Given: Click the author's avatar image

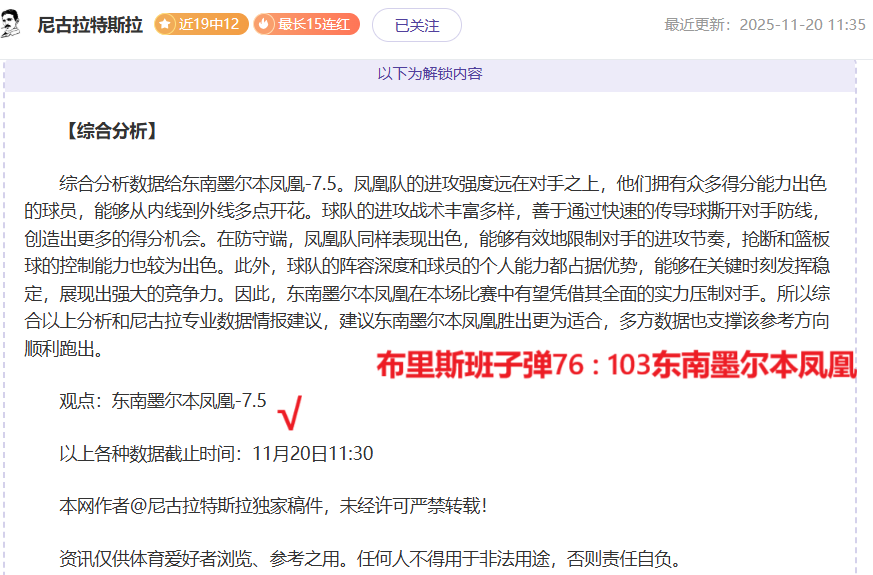Looking at the screenshot, I should [12, 24].
